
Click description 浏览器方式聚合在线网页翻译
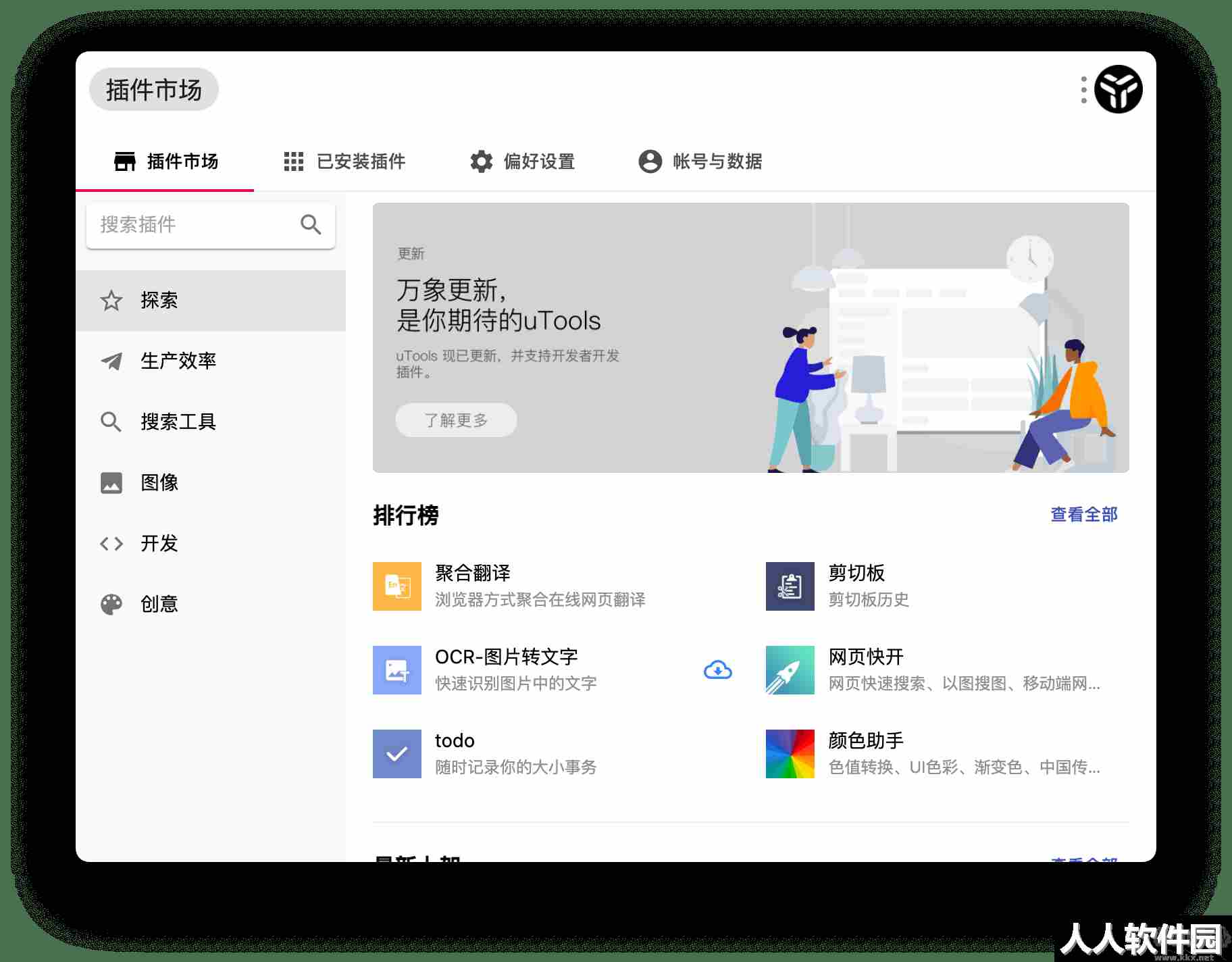(x=540, y=600)
